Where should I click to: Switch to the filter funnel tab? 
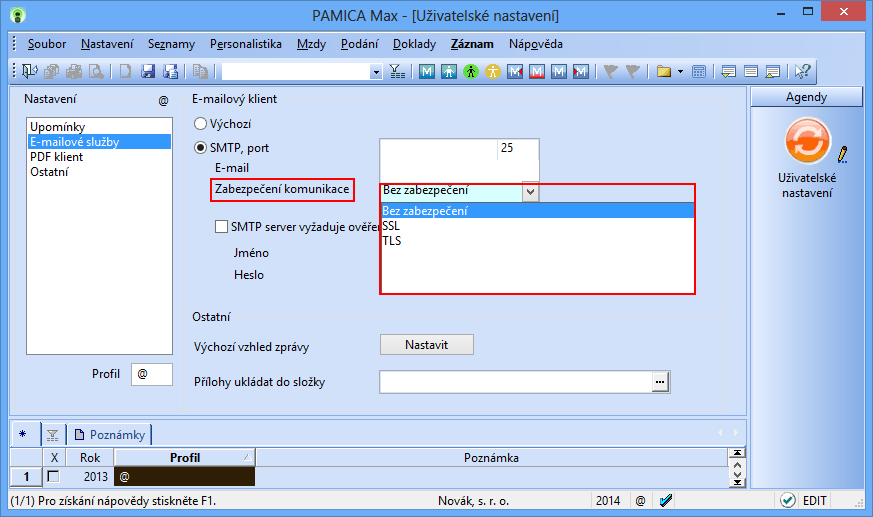pos(52,435)
